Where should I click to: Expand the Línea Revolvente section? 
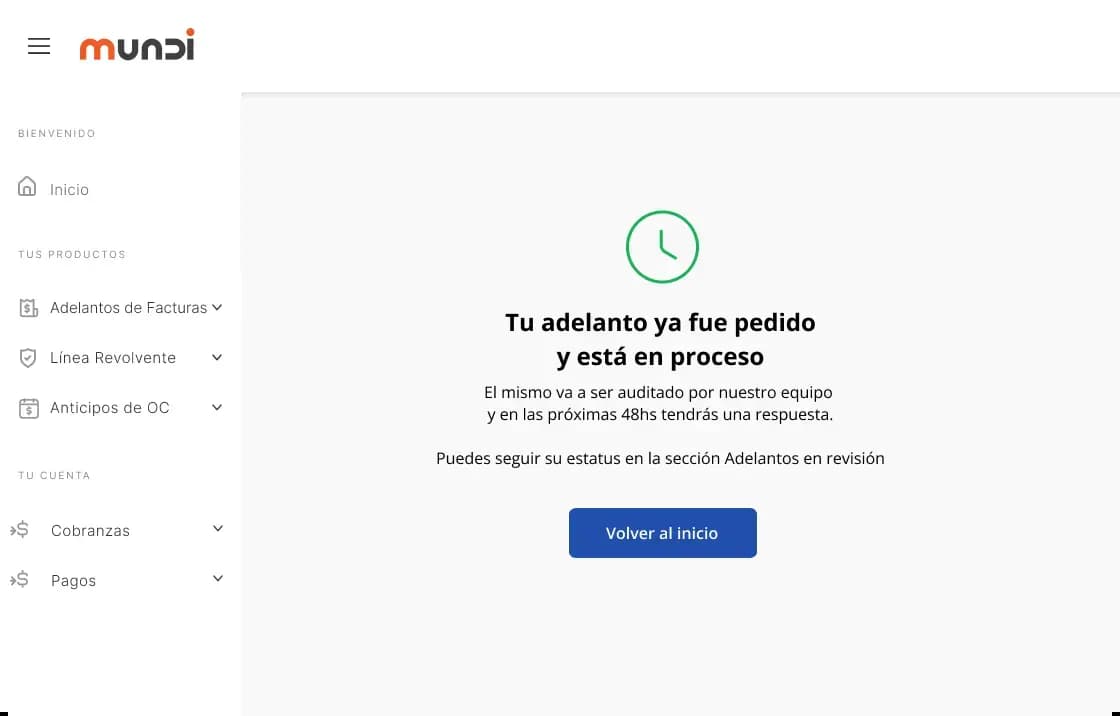(217, 357)
